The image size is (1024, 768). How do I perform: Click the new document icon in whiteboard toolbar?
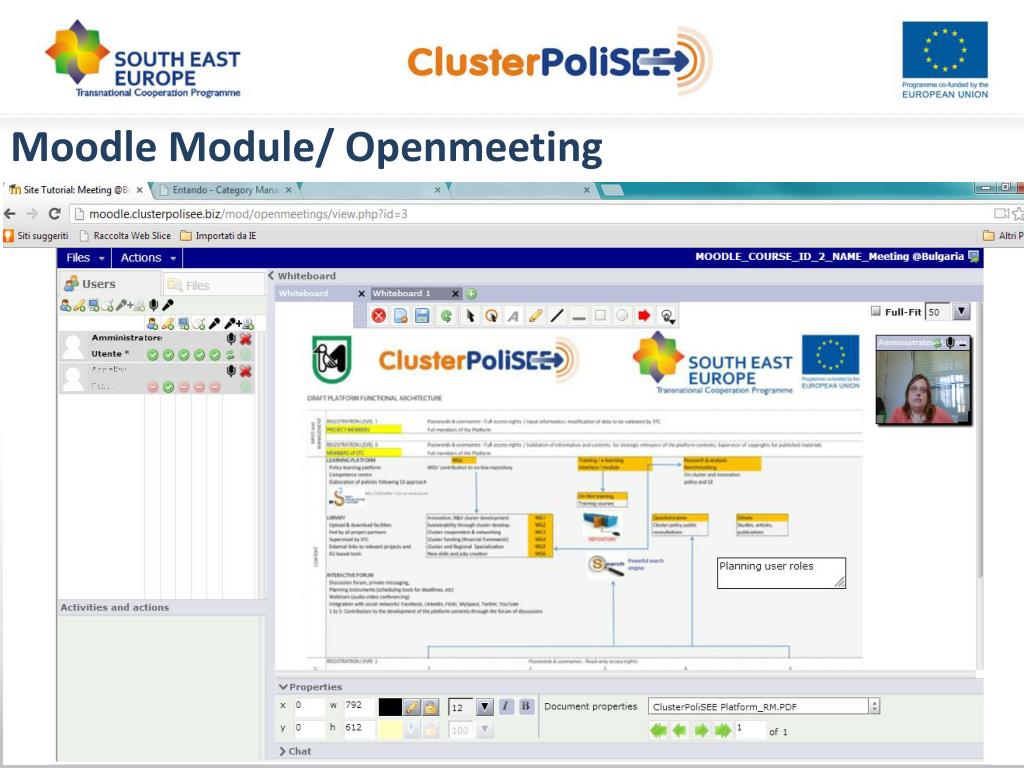pyautogui.click(x=400, y=316)
